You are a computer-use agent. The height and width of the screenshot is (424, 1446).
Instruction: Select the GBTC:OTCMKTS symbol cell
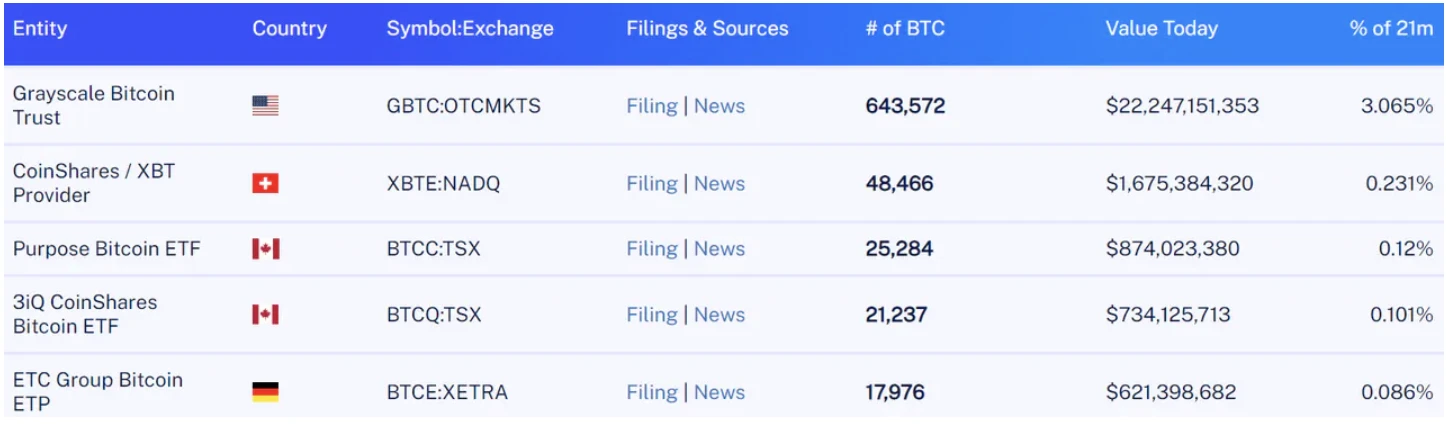tap(463, 106)
